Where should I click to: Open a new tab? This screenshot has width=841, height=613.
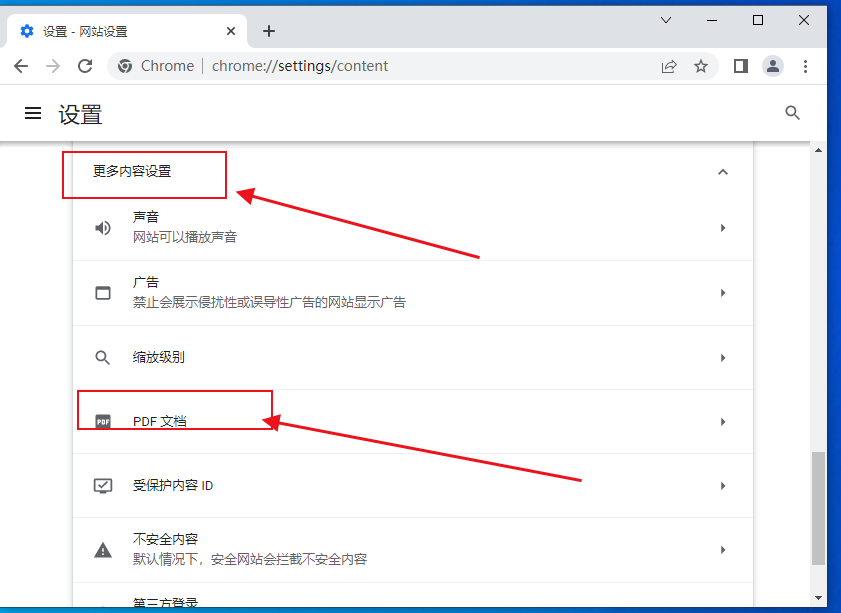[269, 31]
